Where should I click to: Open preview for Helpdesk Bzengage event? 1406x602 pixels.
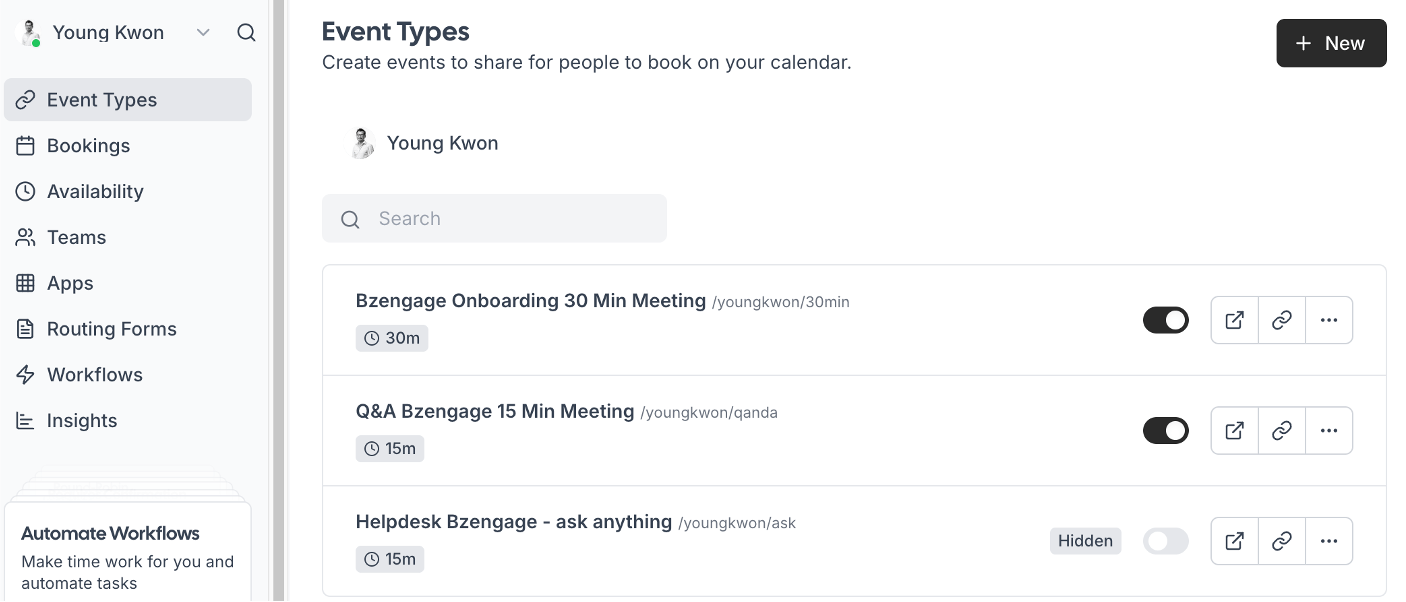click(1235, 541)
